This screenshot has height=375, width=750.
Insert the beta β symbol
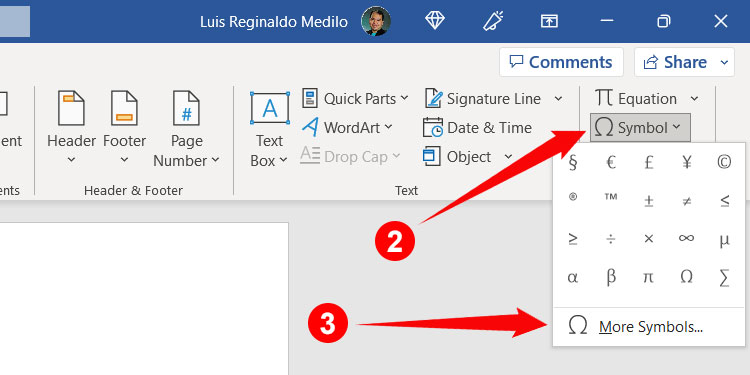pyautogui.click(x=610, y=277)
